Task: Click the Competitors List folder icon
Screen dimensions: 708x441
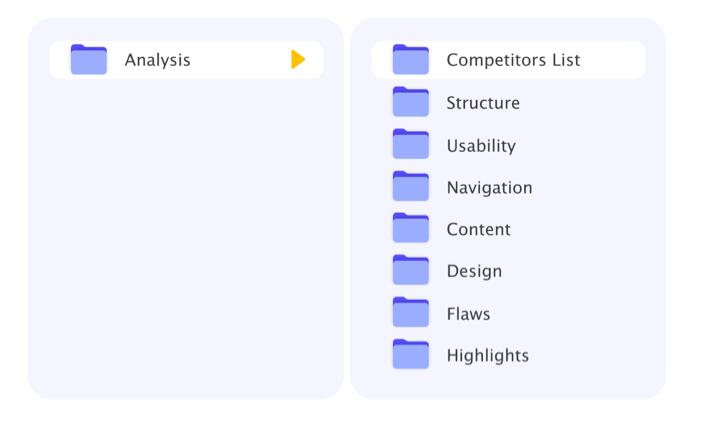Action: pyautogui.click(x=410, y=60)
